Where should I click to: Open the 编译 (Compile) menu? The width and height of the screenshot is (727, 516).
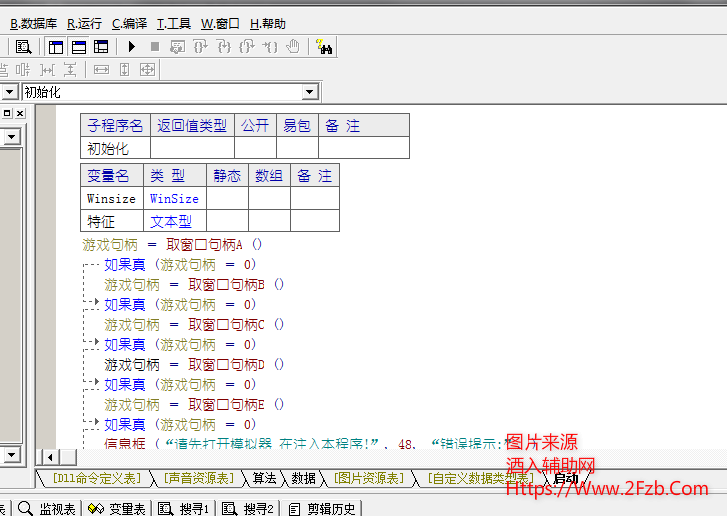(x=129, y=23)
